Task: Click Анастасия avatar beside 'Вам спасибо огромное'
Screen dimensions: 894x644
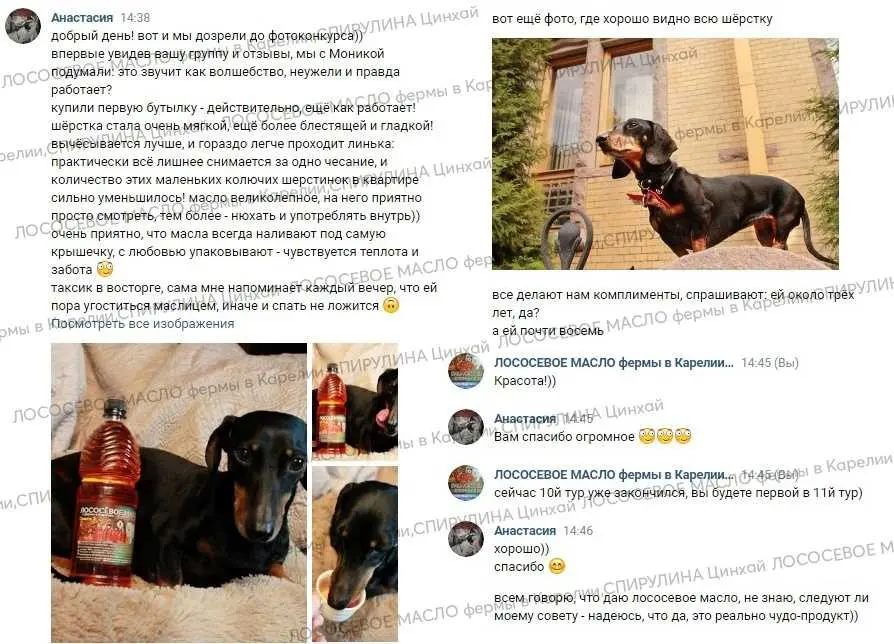Action: coord(466,427)
